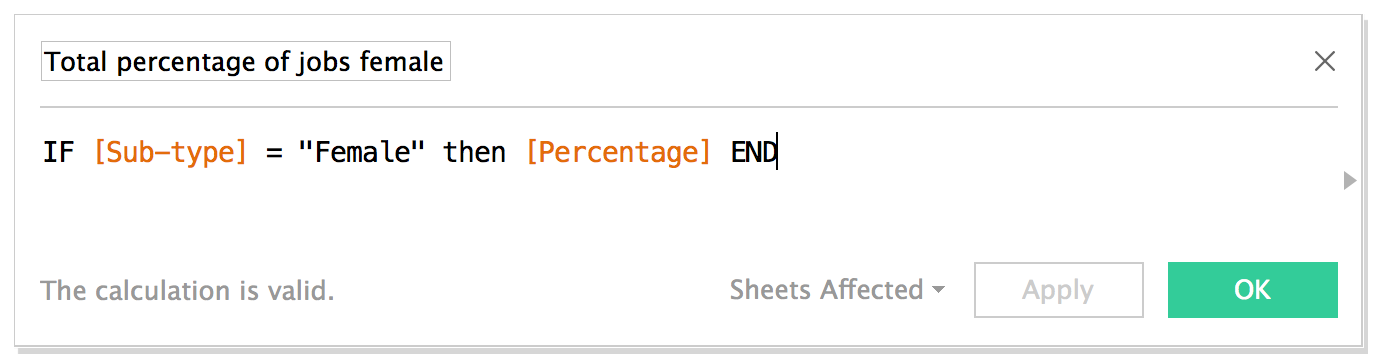Click the [Sub-type] field reference in the formula
Image resolution: width=1384 pixels, height=362 pixels.
[x=170, y=154]
